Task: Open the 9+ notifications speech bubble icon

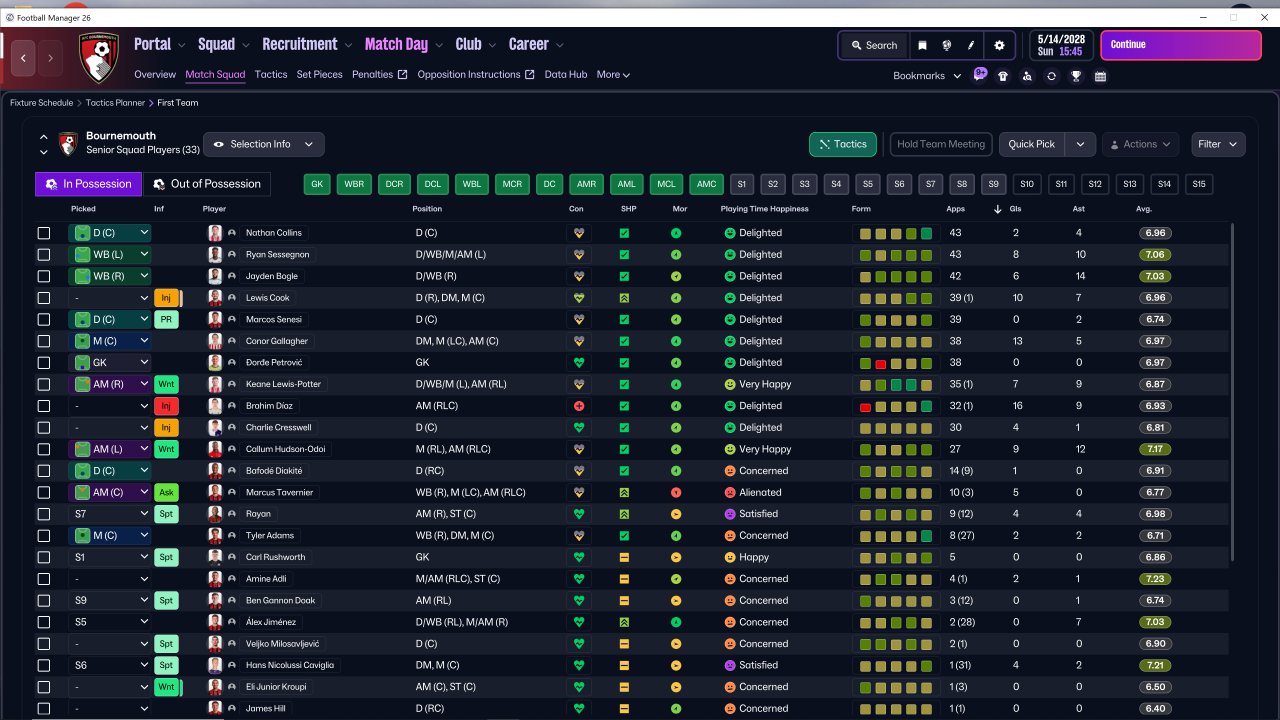Action: [x=980, y=74]
